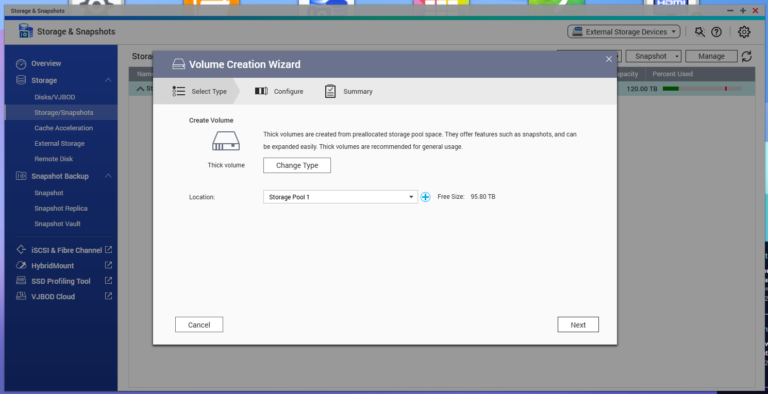This screenshot has height=394, width=768.
Task: Click the Overview gauge icon in sidebar
Action: point(21,64)
